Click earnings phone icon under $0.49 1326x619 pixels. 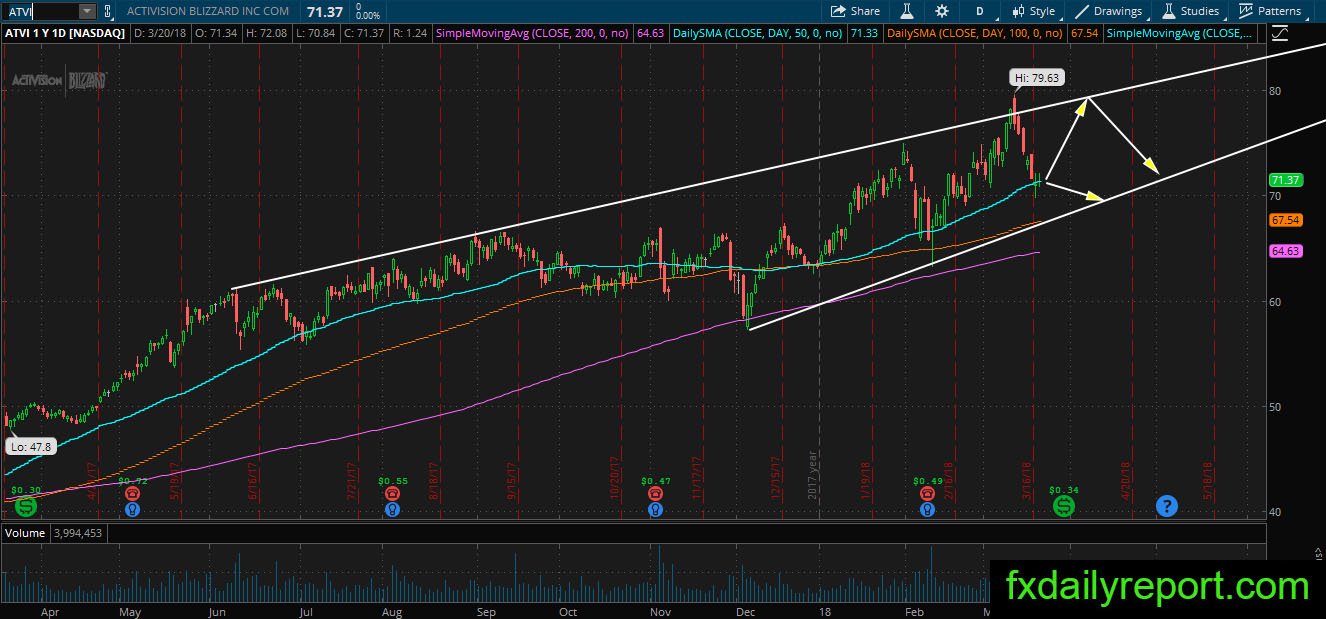tap(929, 494)
